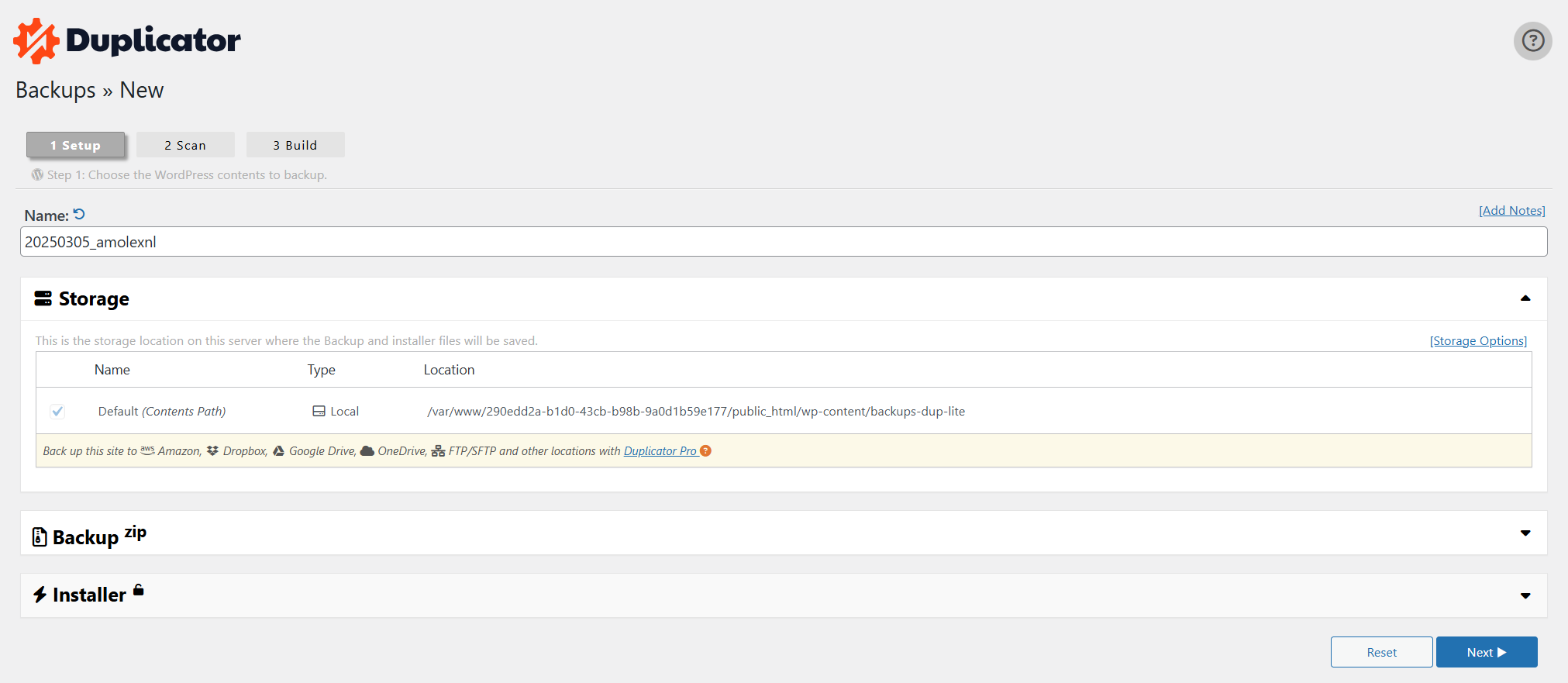Open the Add Notes link
1568x683 pixels.
[1511, 210]
